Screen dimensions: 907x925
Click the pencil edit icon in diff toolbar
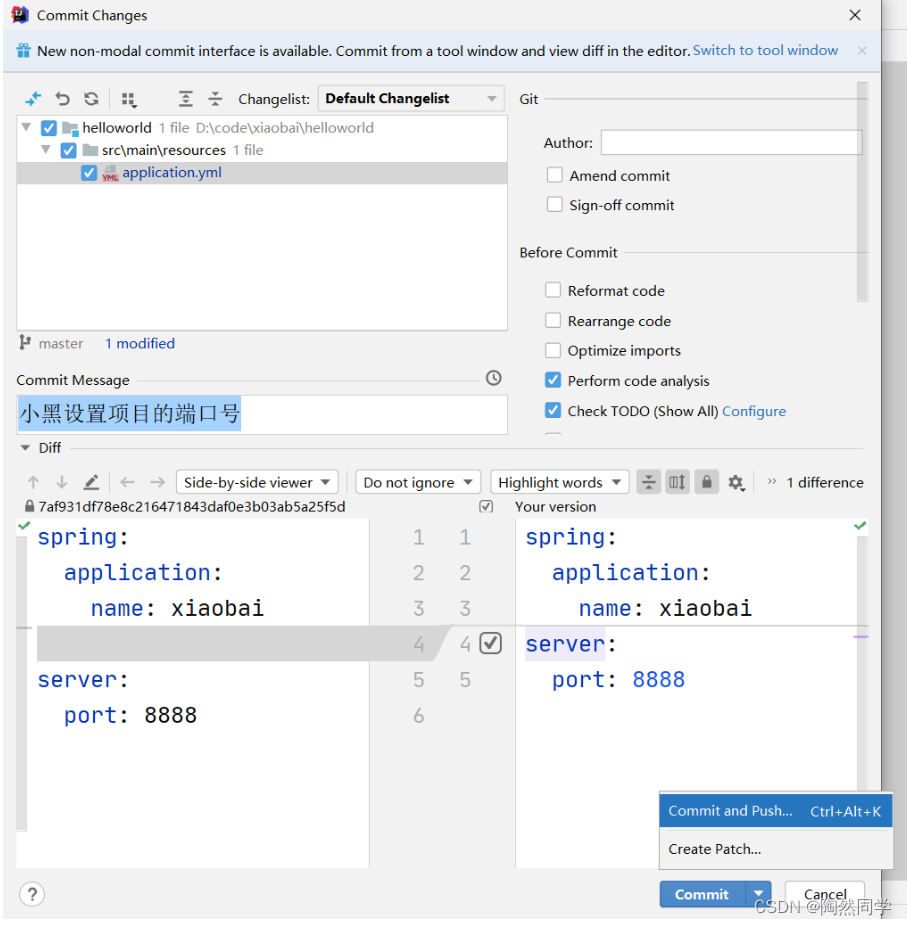click(x=89, y=482)
